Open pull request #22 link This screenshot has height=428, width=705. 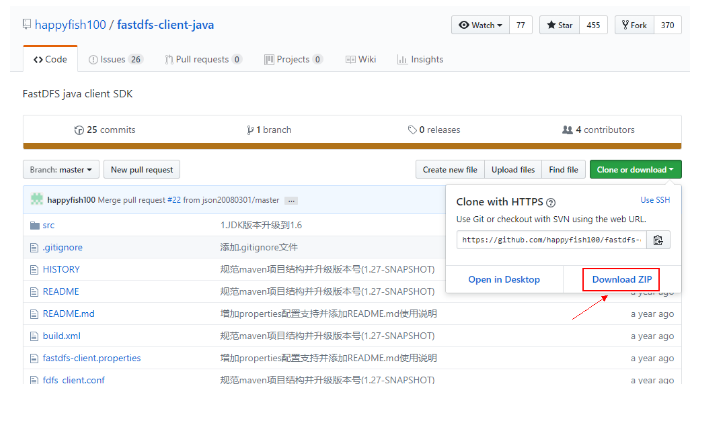[174, 200]
